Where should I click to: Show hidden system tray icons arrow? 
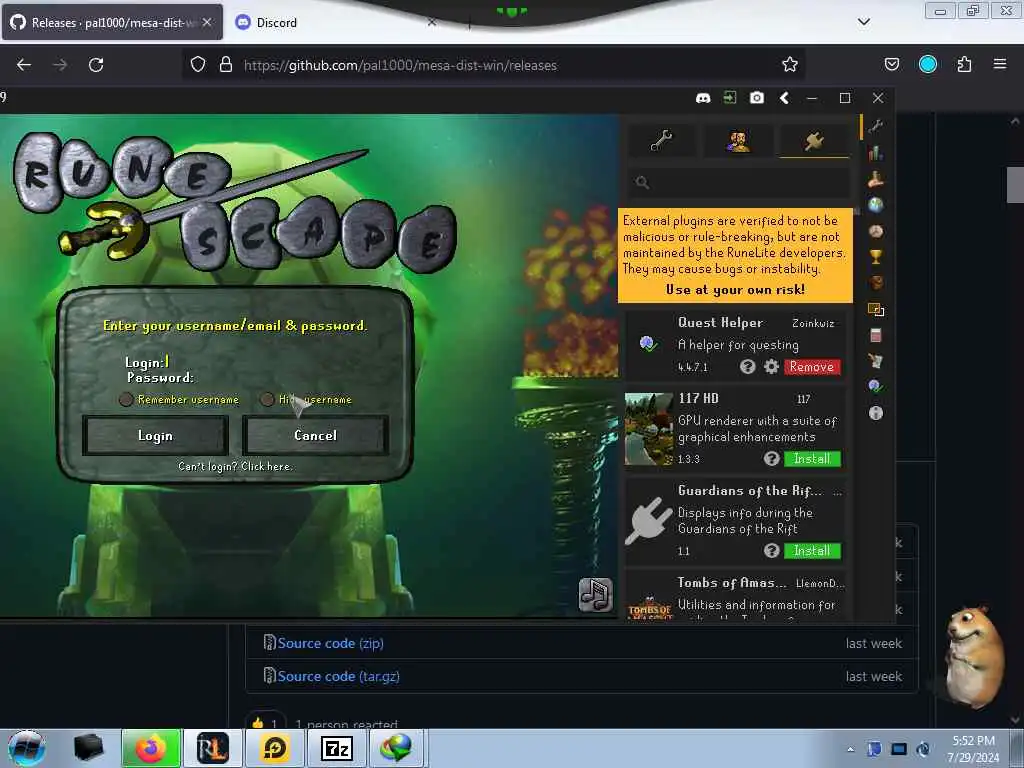850,749
